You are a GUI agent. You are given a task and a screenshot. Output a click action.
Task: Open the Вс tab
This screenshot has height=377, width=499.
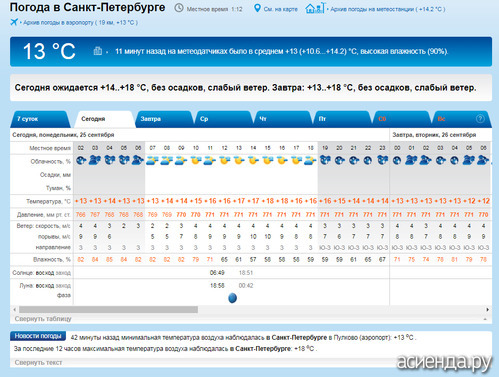point(460,119)
